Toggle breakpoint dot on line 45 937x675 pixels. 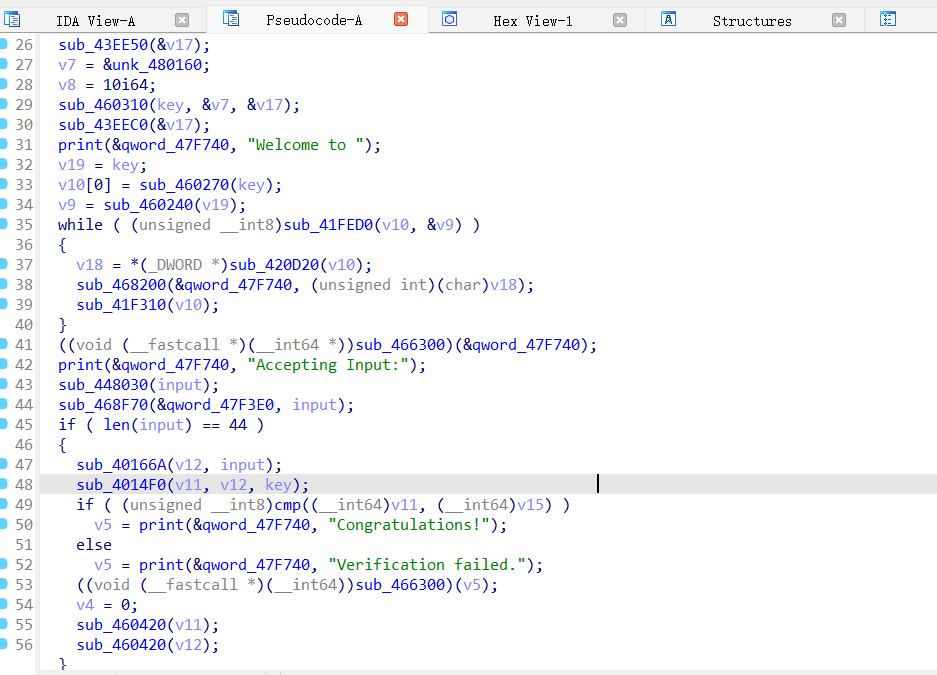(4, 424)
